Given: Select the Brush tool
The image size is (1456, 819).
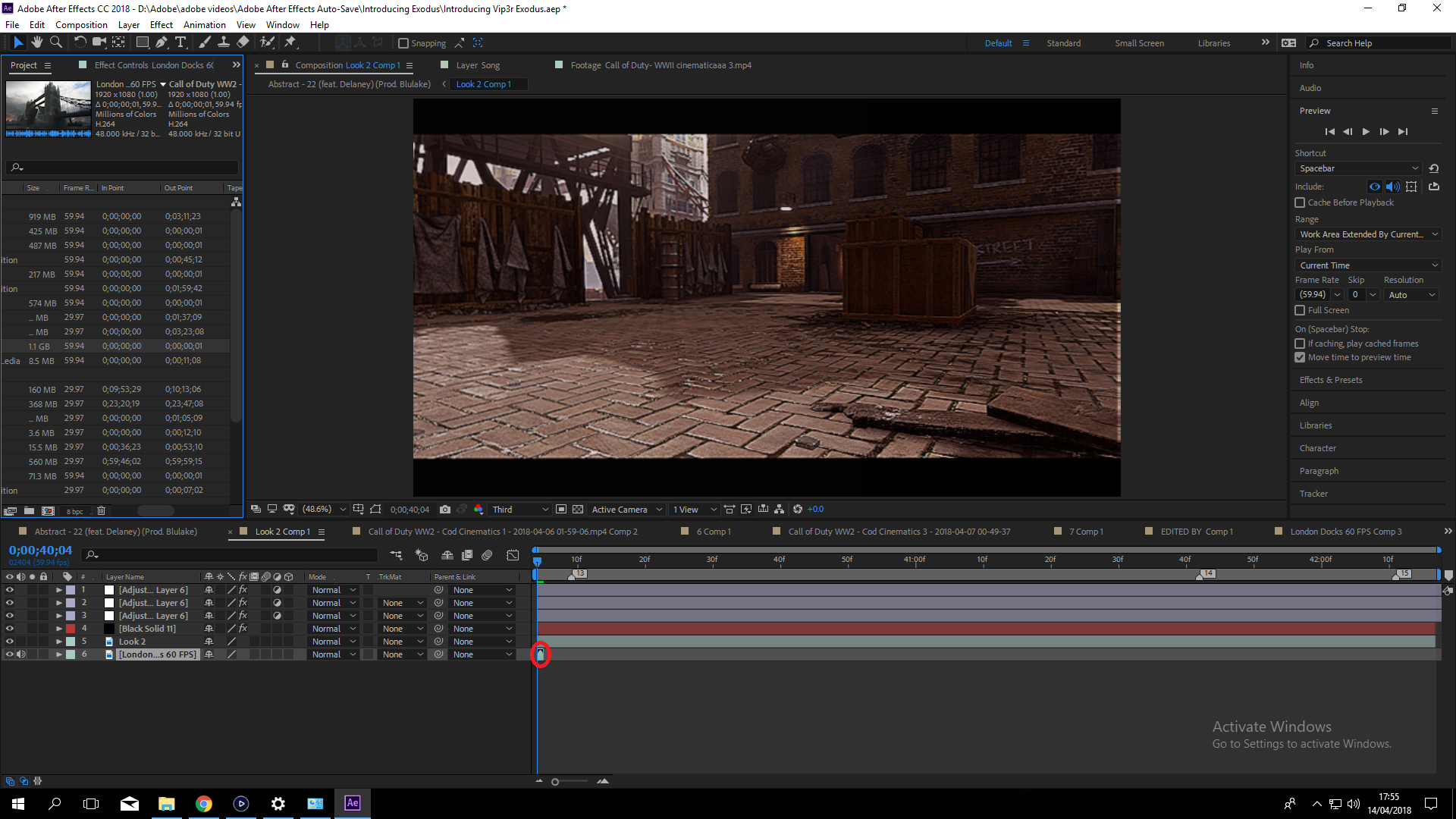Looking at the screenshot, I should pyautogui.click(x=205, y=42).
